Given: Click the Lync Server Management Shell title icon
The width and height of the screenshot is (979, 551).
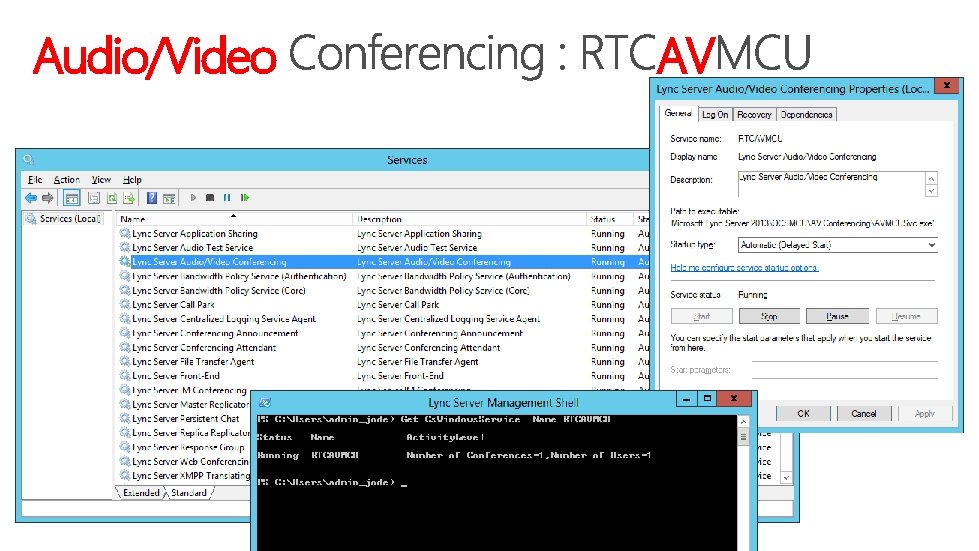Looking at the screenshot, I should coord(265,402).
